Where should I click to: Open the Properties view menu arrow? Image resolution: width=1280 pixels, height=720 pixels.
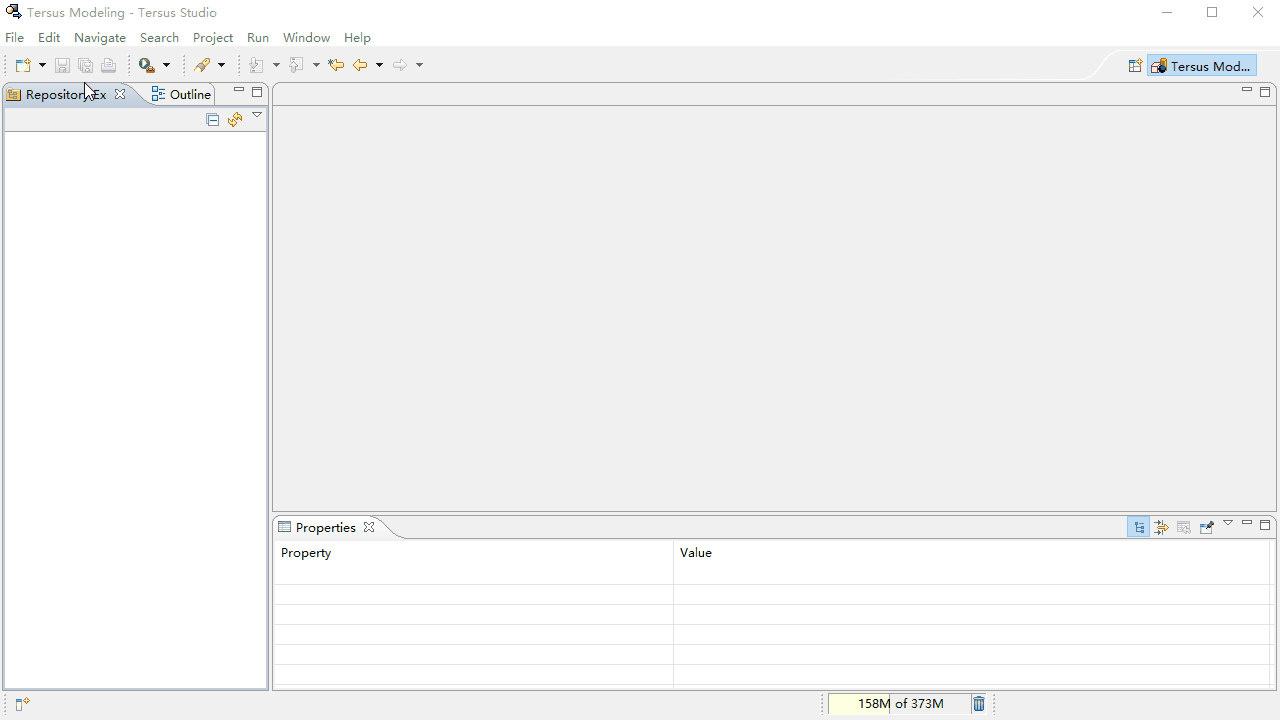point(1228,523)
